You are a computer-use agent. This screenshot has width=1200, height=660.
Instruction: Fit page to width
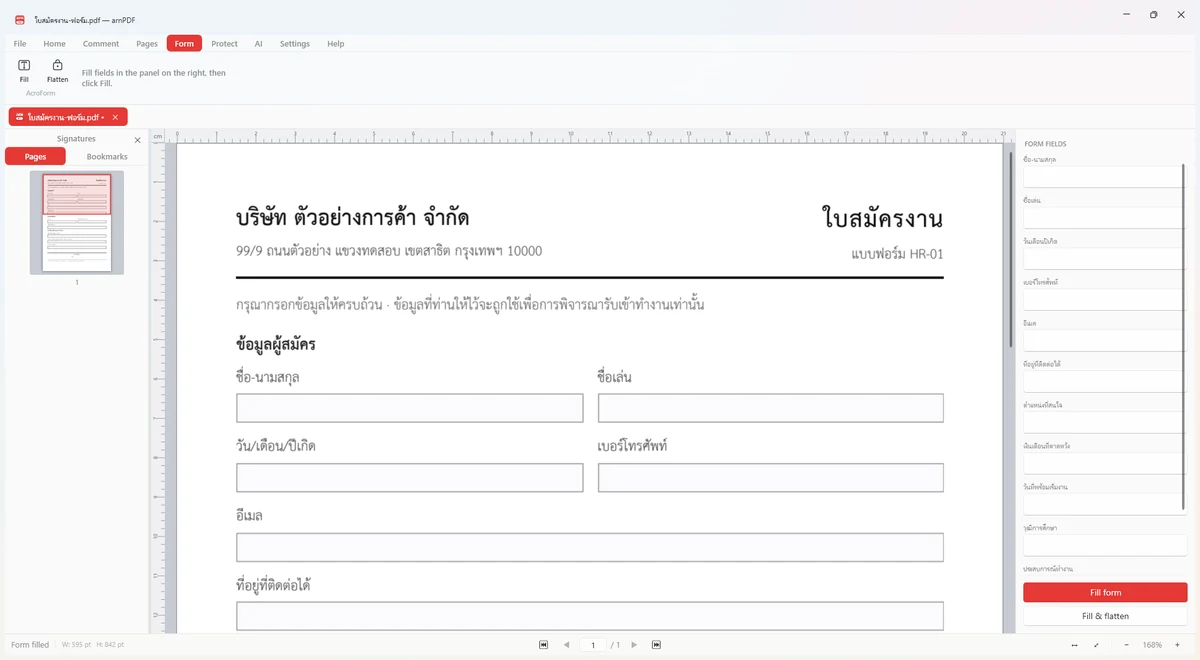click(x=1074, y=645)
